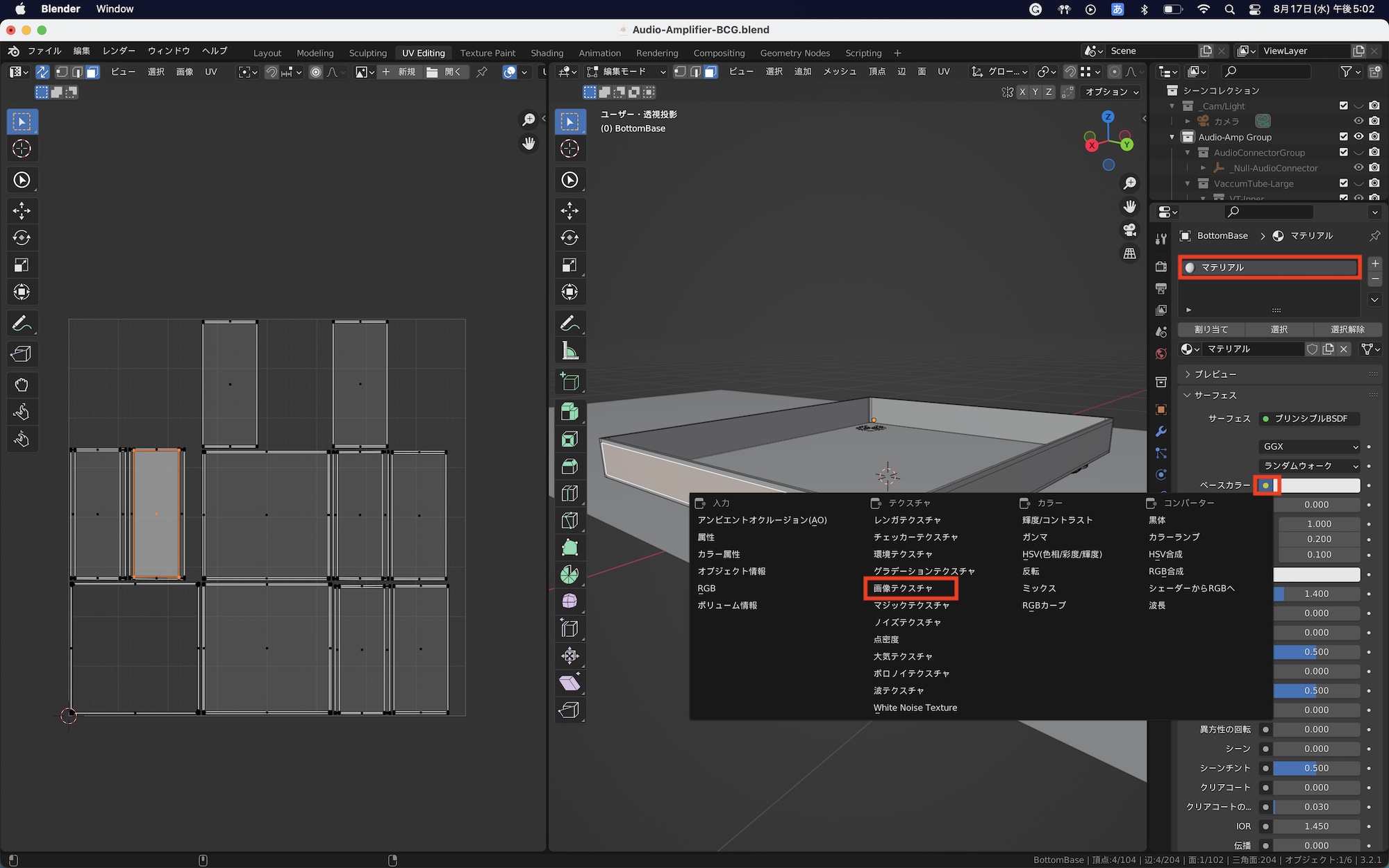1389x868 pixels.
Task: Click the Rip Region tool in UV editor
Action: pos(22,354)
